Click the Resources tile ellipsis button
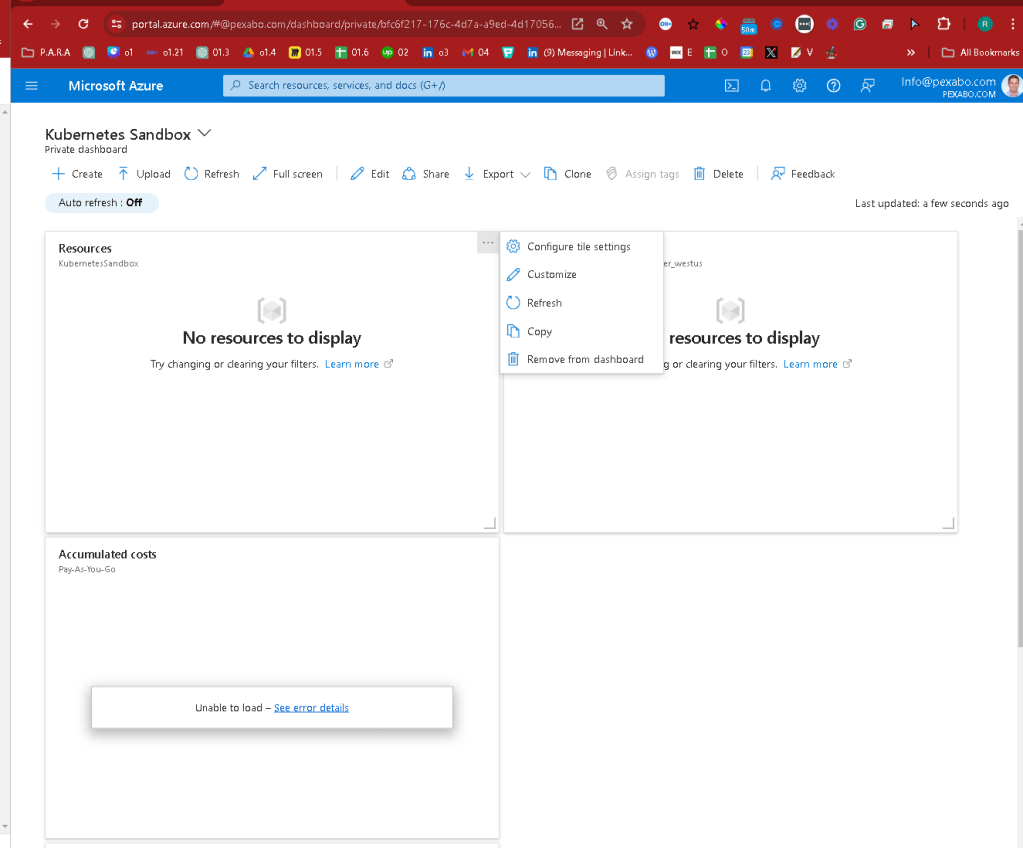The width and height of the screenshot is (1023, 848). point(488,243)
